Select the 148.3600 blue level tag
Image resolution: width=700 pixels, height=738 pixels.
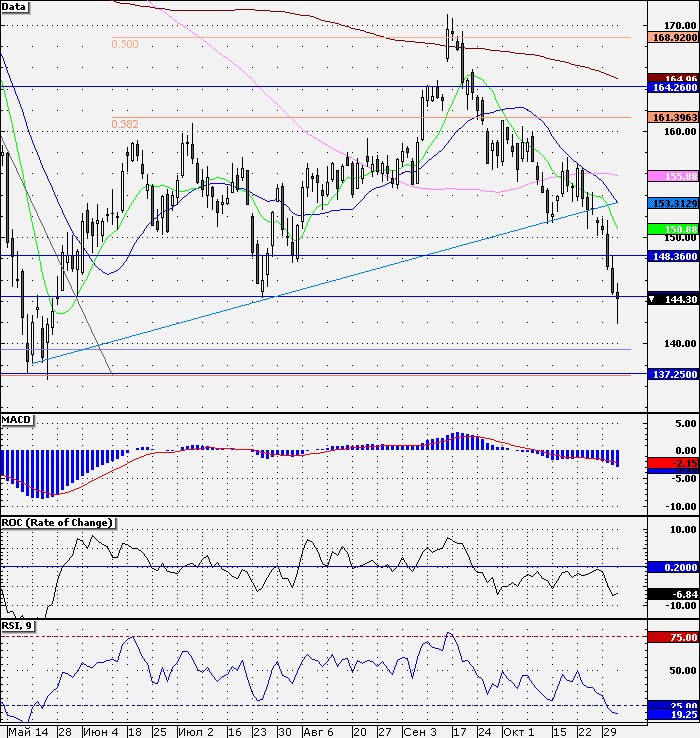[x=673, y=257]
